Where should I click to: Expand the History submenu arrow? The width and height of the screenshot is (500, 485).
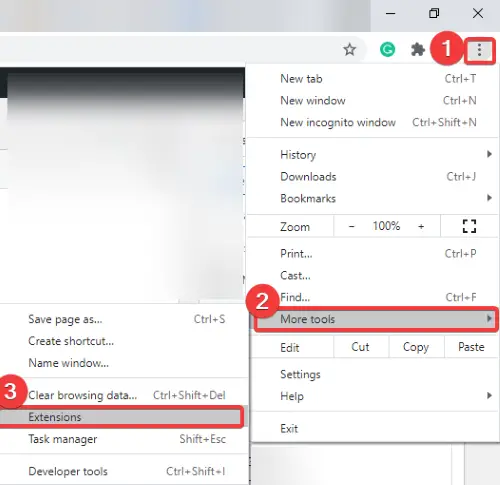point(489,154)
